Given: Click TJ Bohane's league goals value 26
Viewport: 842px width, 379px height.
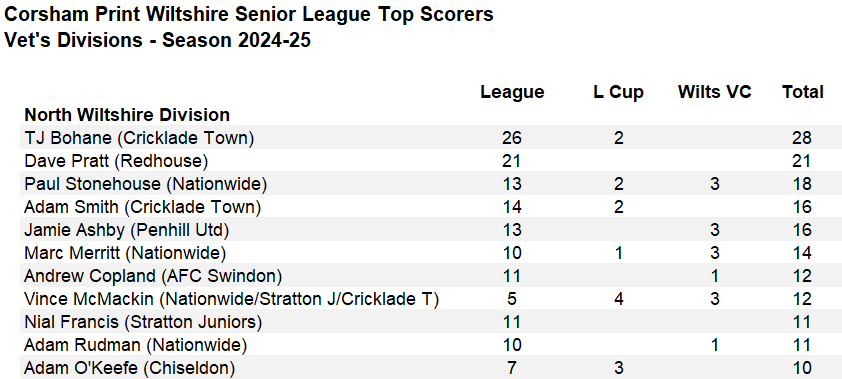Looking at the screenshot, I should pyautogui.click(x=512, y=139).
